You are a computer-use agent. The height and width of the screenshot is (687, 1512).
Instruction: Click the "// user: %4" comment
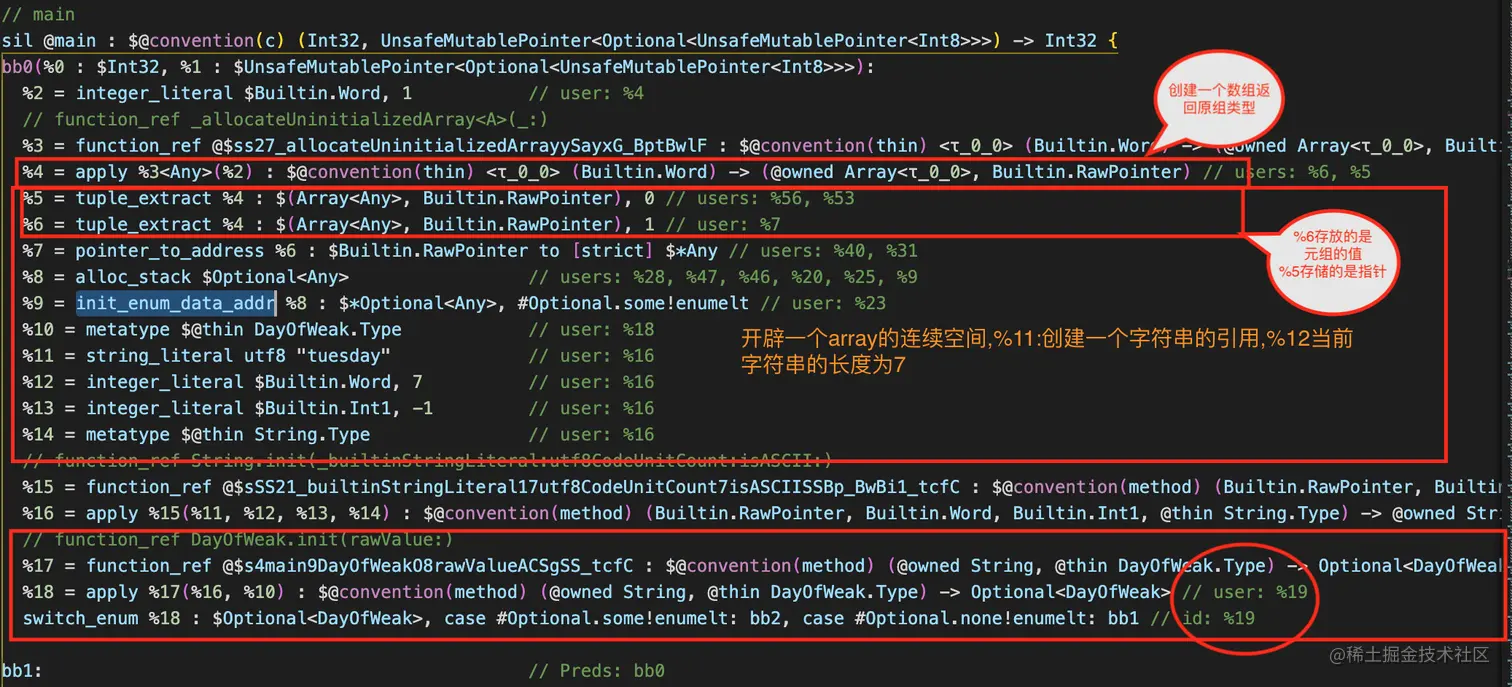586,93
